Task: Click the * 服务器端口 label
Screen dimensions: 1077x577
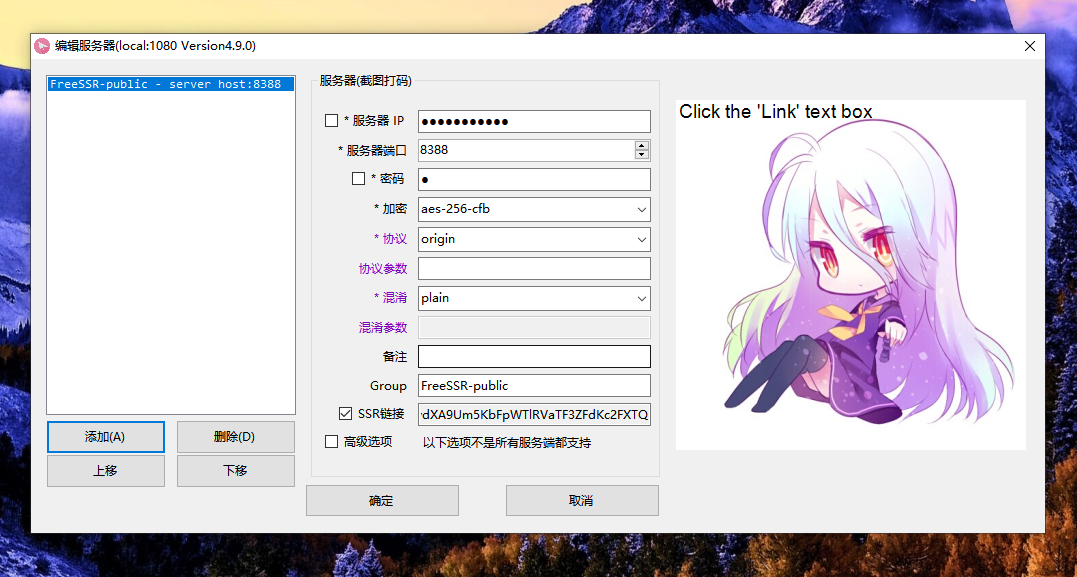Action: (372, 150)
